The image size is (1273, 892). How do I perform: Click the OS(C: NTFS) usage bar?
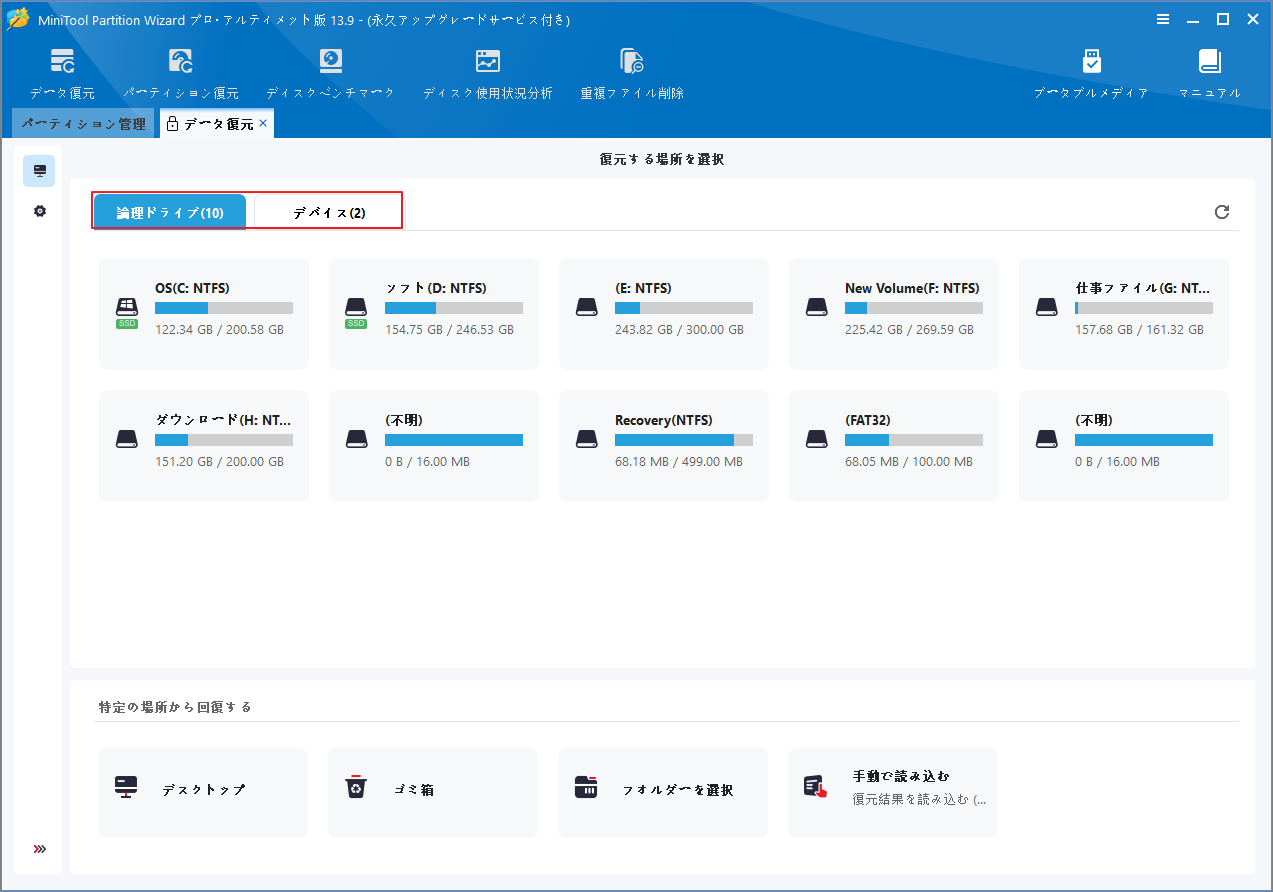coord(224,308)
